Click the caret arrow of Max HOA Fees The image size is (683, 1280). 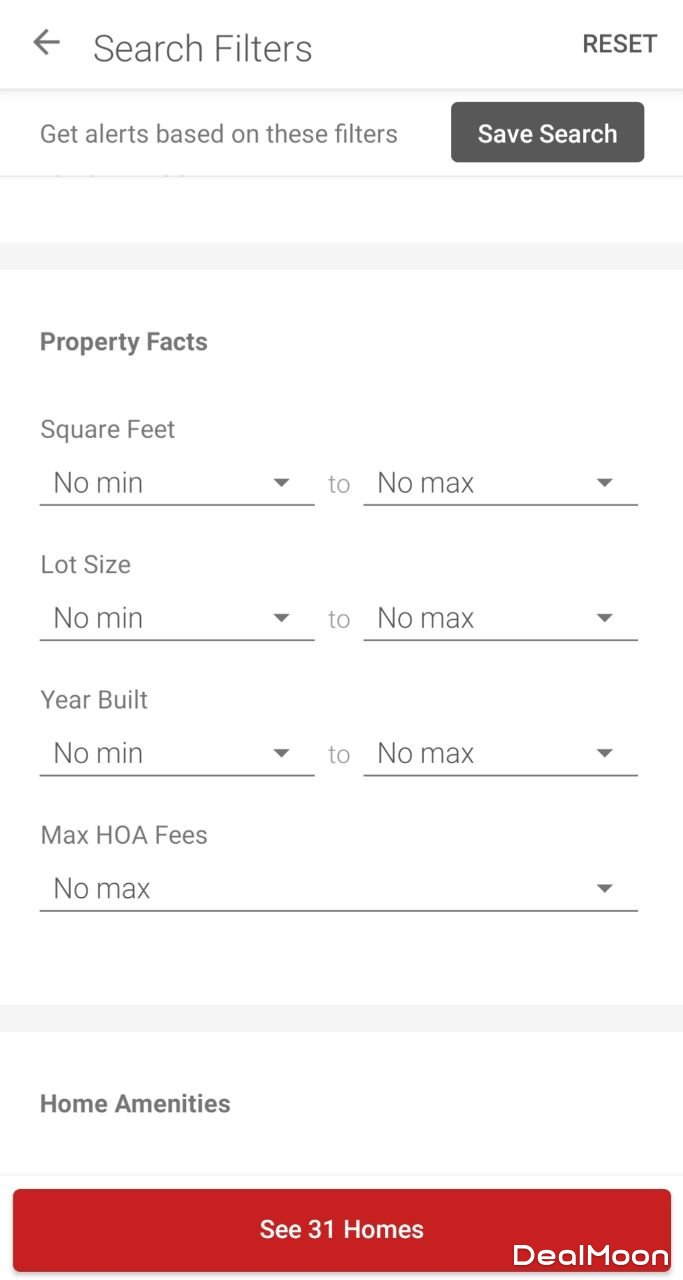(604, 888)
